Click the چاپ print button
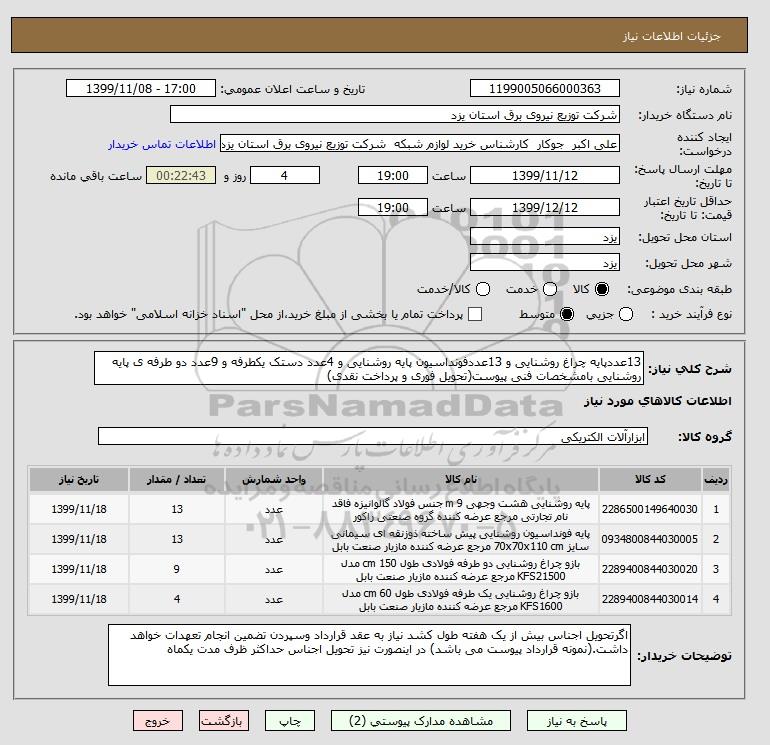 290,721
